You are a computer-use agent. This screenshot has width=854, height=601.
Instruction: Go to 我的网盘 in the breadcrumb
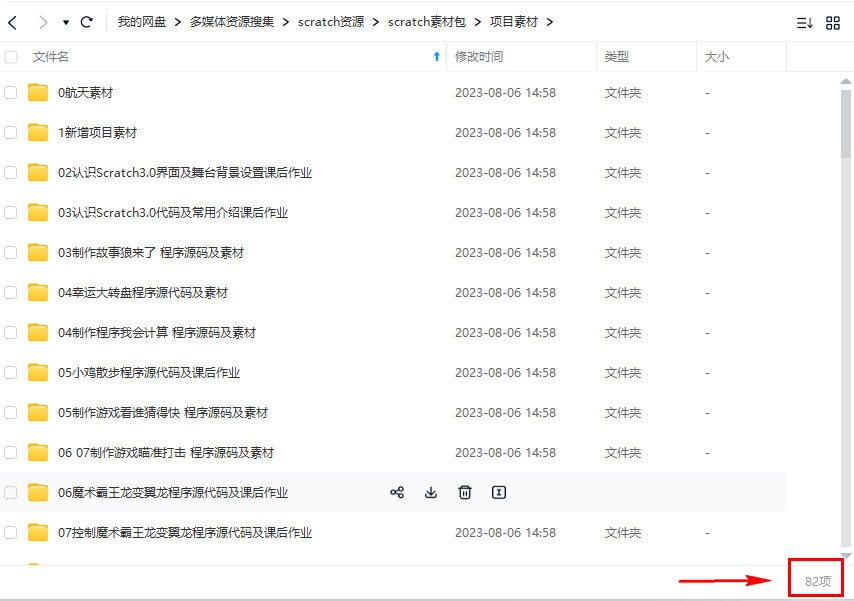pos(142,22)
